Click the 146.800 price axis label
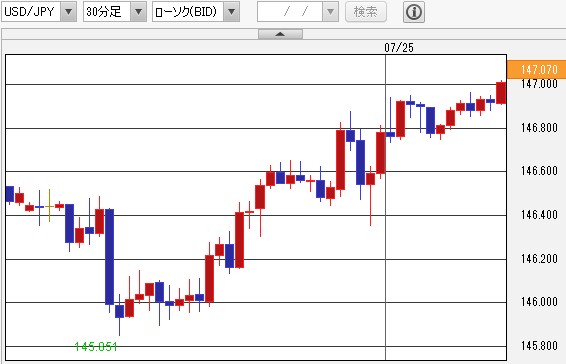The width and height of the screenshot is (566, 364). pos(539,127)
